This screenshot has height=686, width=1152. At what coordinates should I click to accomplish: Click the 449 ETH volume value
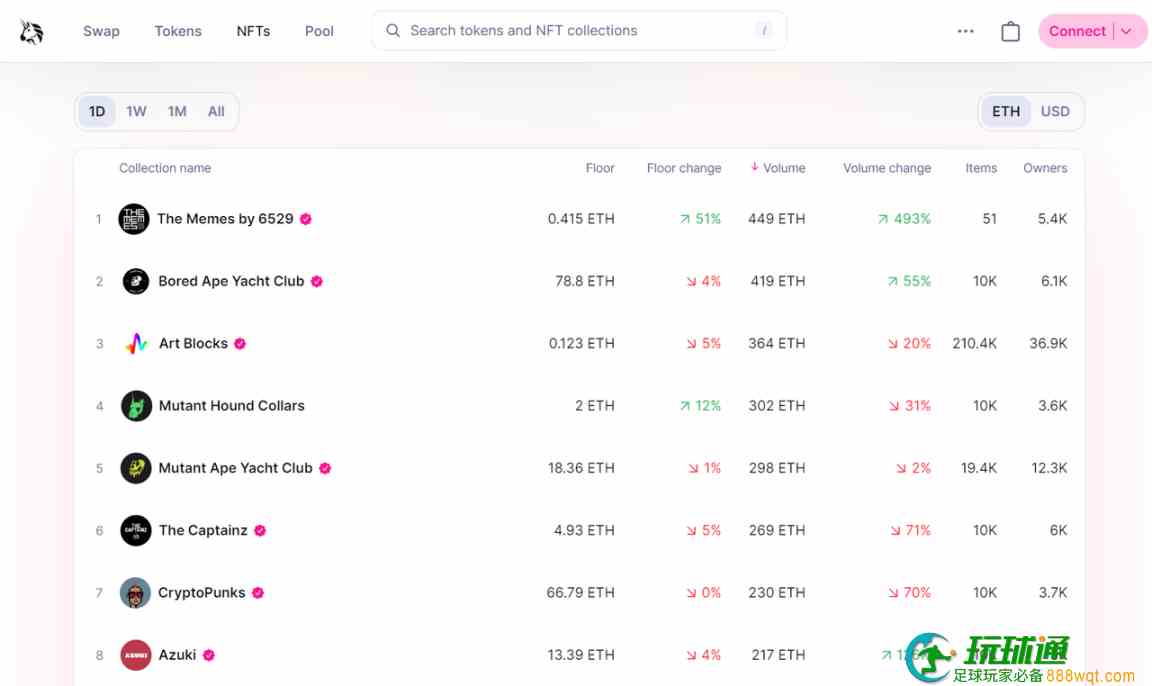tap(777, 219)
